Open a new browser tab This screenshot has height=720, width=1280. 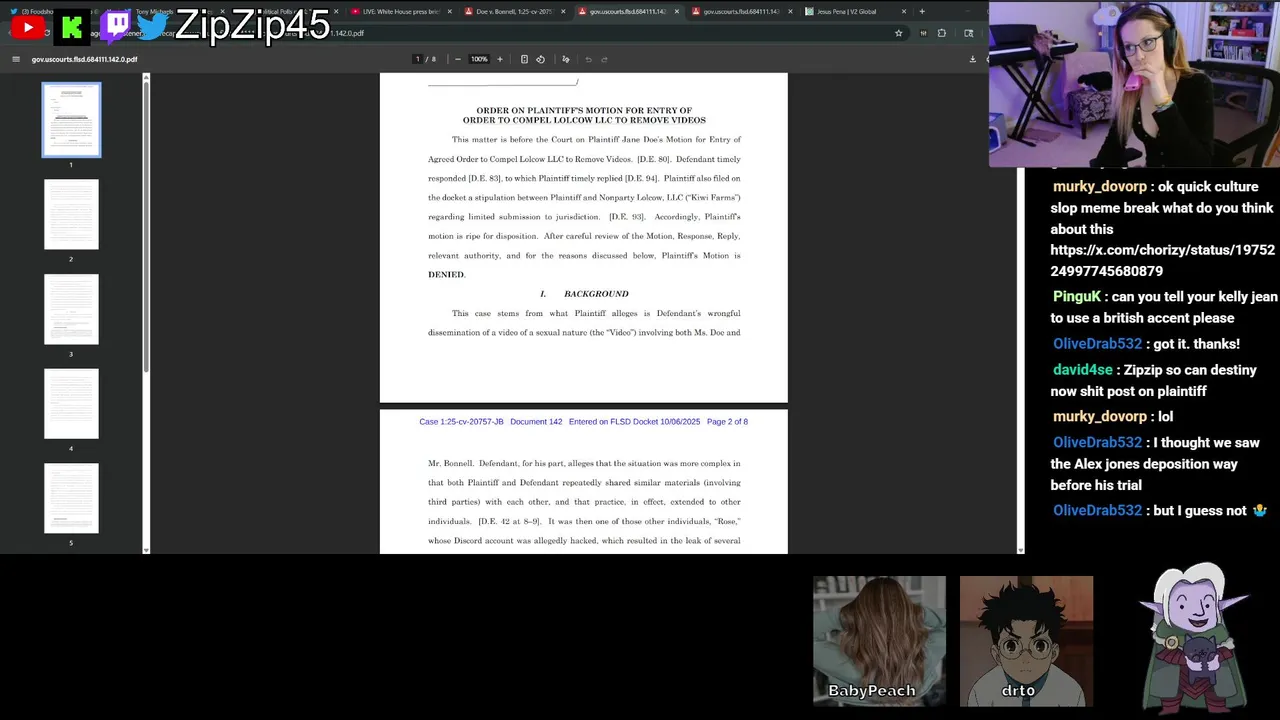click(922, 11)
